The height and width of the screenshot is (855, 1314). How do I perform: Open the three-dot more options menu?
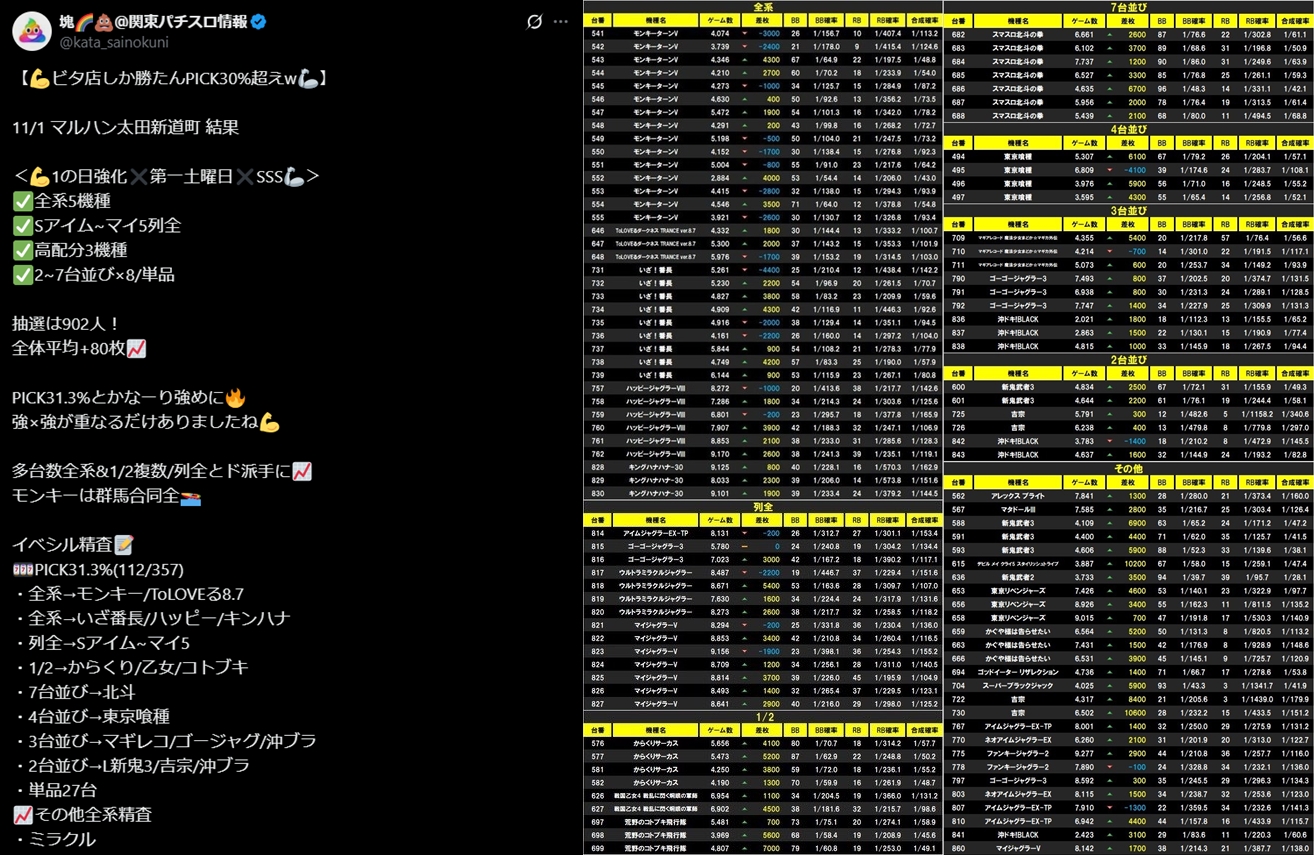(x=561, y=21)
